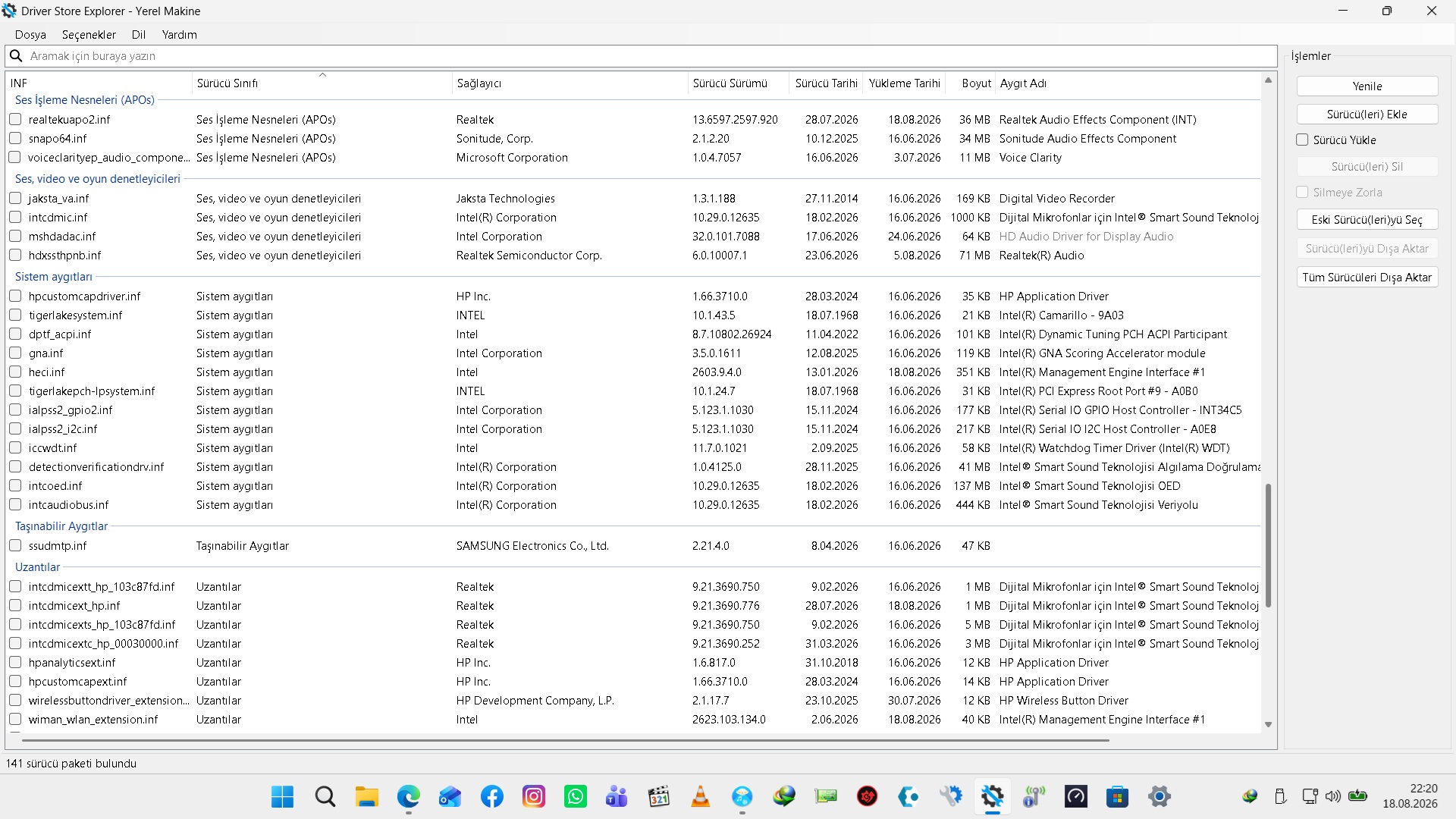Screen dimensions: 1456x819
Task: Open the Wi-Fi info tool on the taskbar
Action: click(1034, 796)
